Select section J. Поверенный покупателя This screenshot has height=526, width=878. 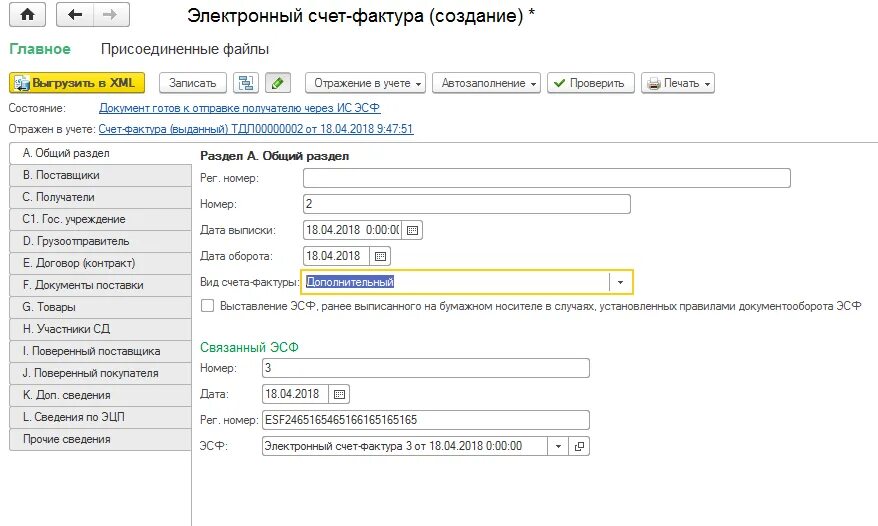(101, 373)
